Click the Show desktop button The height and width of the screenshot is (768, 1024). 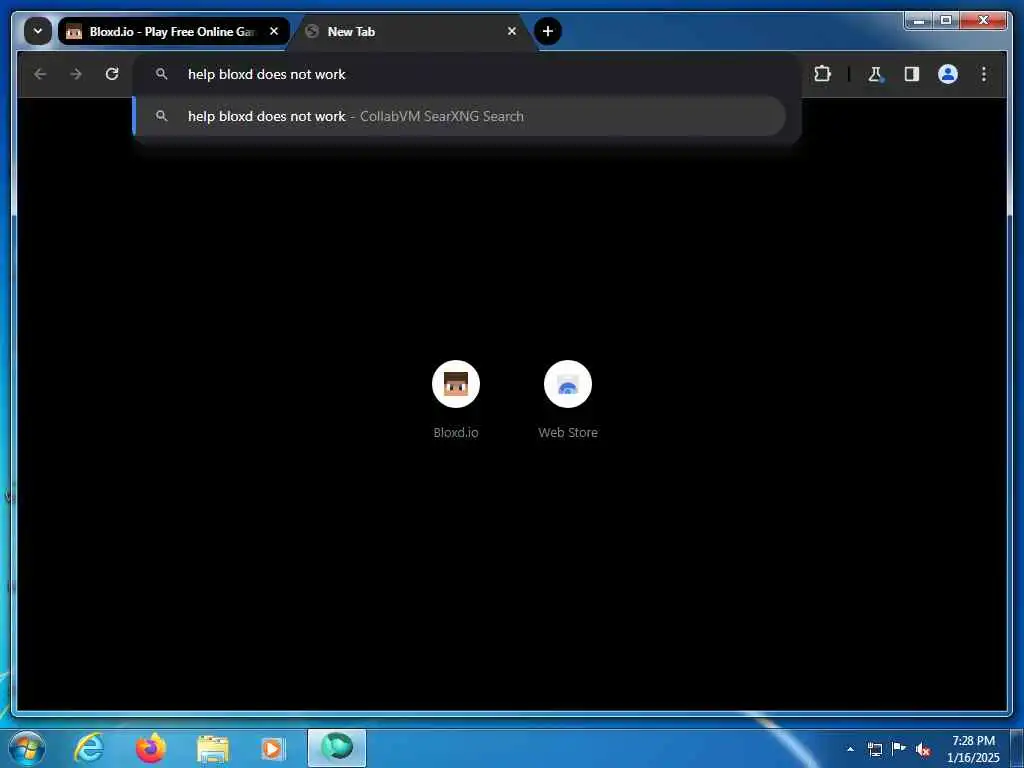point(1017,748)
